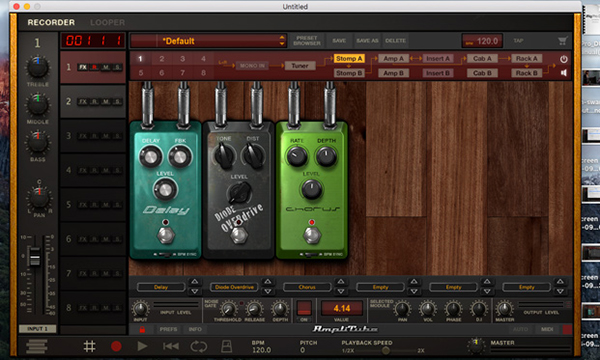This screenshot has width=600, height=360.
Task: Click the grid hash icon in transport bar
Action: point(90,346)
